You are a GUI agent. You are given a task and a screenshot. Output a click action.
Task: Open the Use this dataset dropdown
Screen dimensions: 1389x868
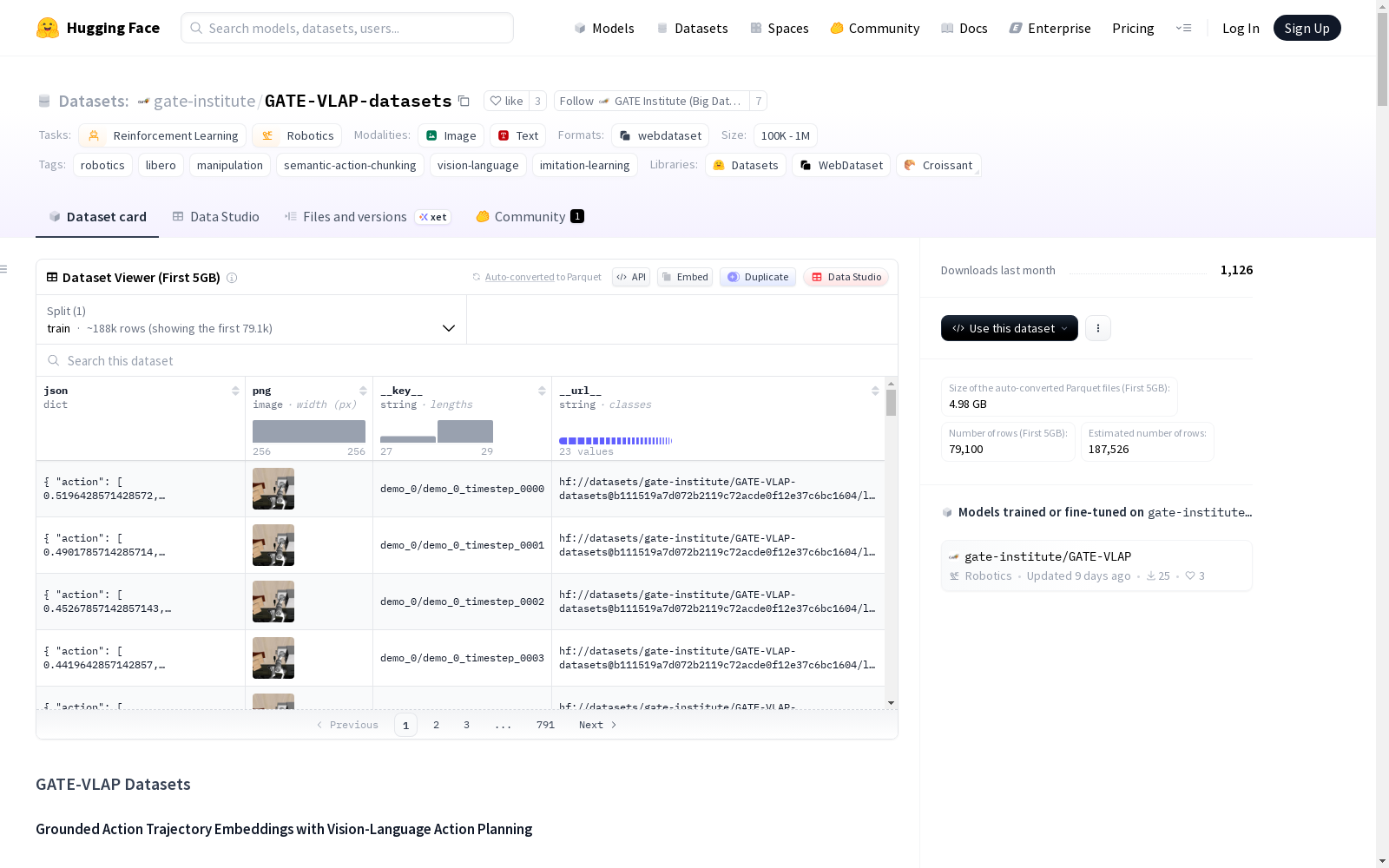1010,328
